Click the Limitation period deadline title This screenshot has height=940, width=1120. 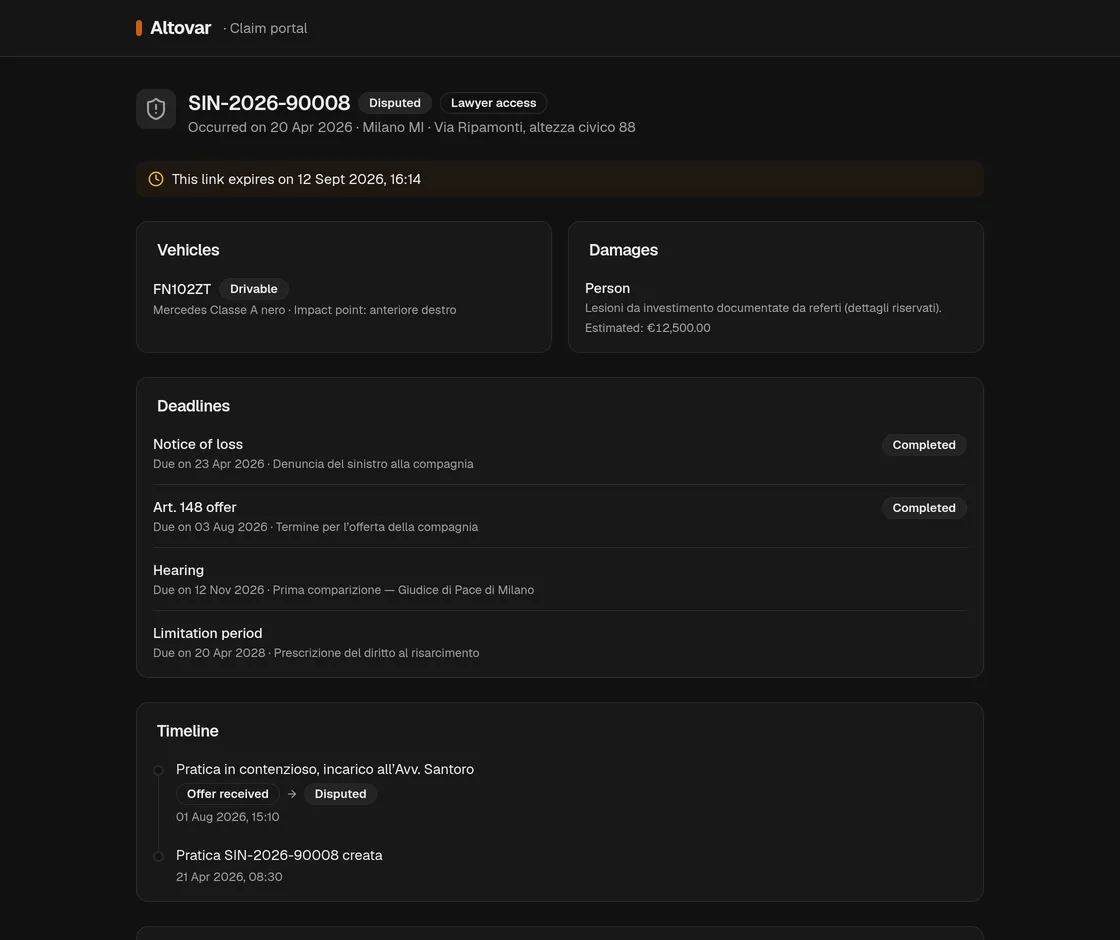click(207, 634)
